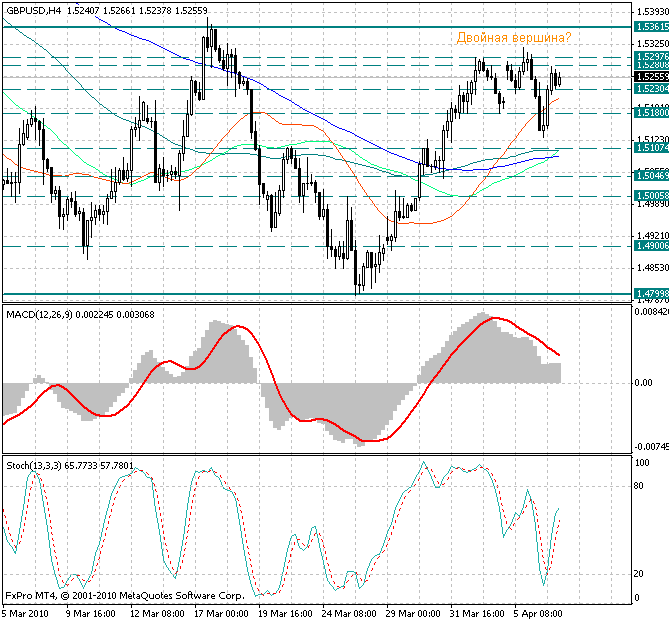Select the 1.53615 price level label
Viewport: 669px width, 621px height.
coord(651,28)
